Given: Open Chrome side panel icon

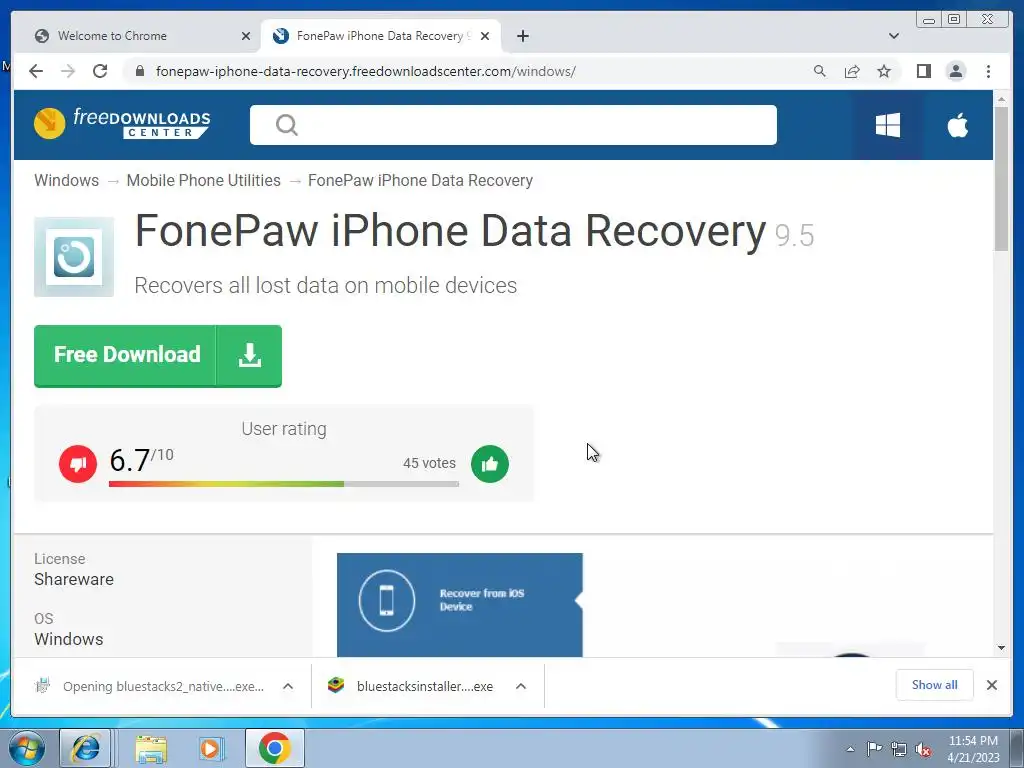Looking at the screenshot, I should 923,71.
